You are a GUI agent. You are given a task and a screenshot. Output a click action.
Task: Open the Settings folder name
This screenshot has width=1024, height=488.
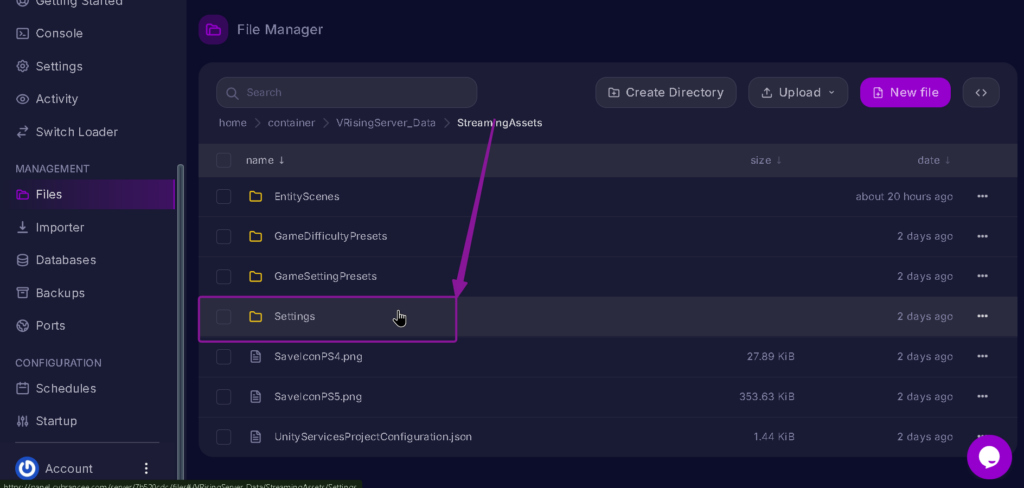[295, 316]
